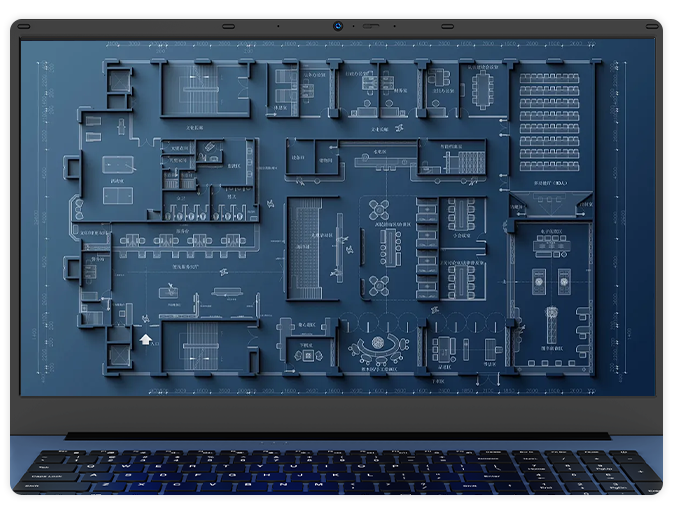Click the left twin exhibit stand in right hall
This screenshot has height=507, width=675.
537,283
